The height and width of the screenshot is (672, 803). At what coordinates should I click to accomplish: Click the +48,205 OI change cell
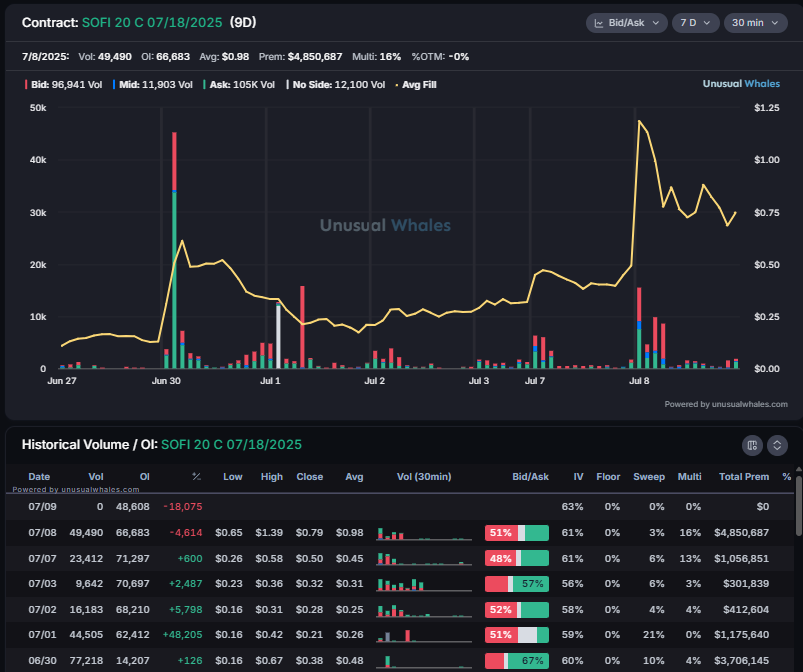click(x=182, y=635)
